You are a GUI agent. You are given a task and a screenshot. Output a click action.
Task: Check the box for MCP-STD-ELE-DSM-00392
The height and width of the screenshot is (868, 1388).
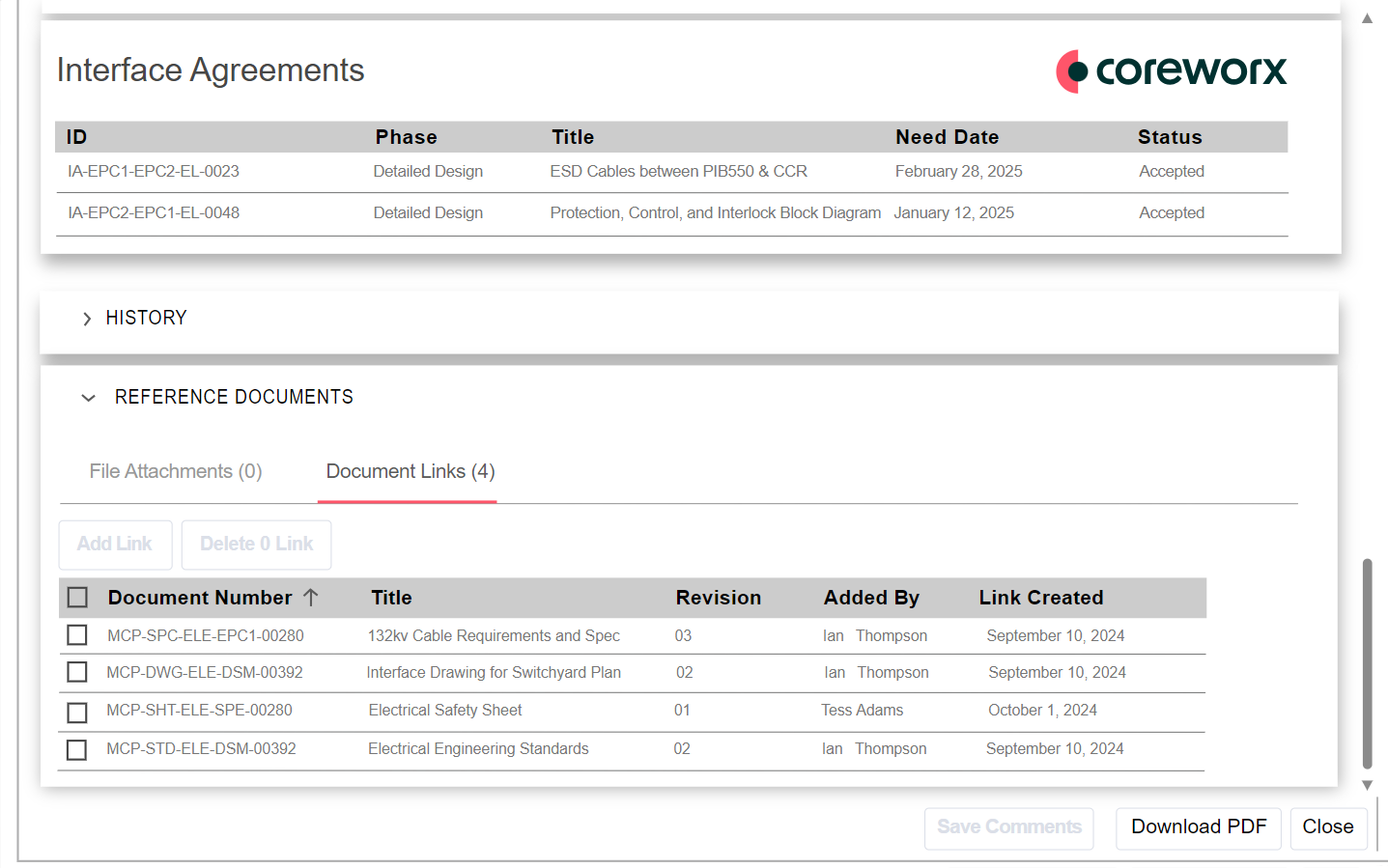pos(77,749)
